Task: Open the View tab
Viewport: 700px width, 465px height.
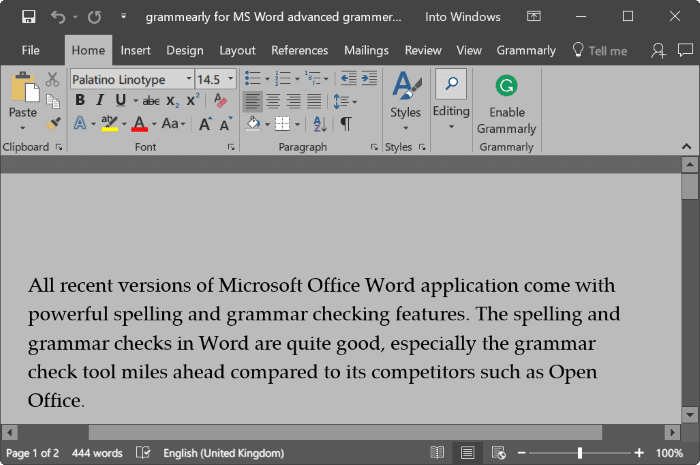Action: coord(469,50)
